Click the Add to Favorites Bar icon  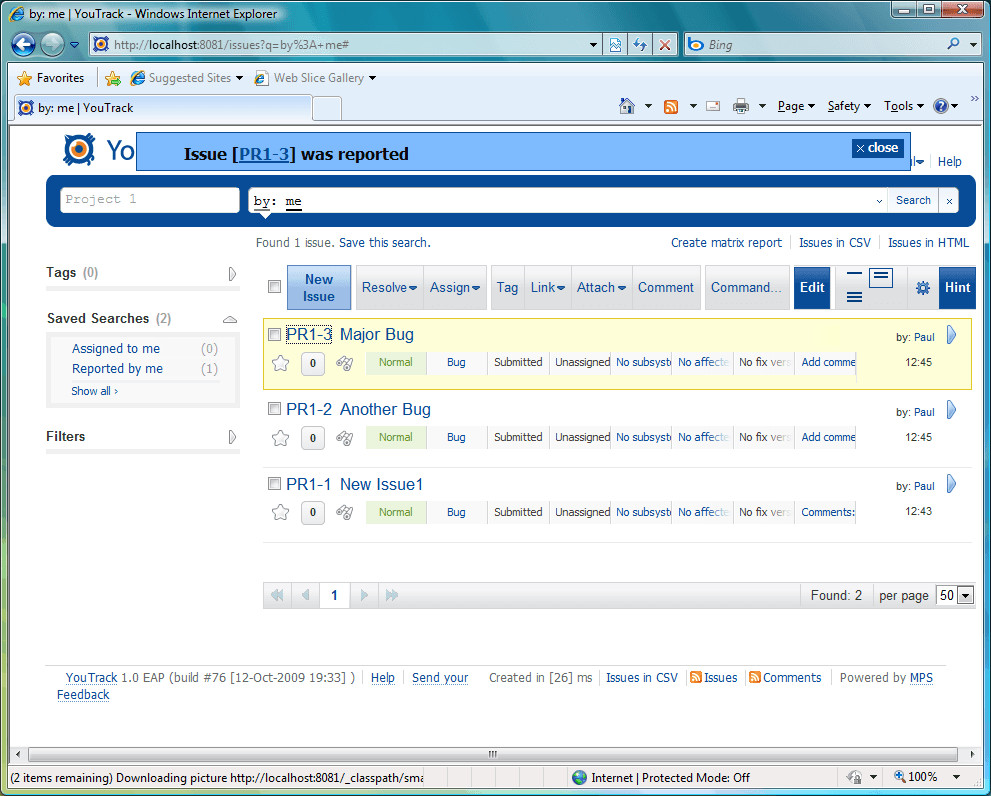[x=112, y=78]
